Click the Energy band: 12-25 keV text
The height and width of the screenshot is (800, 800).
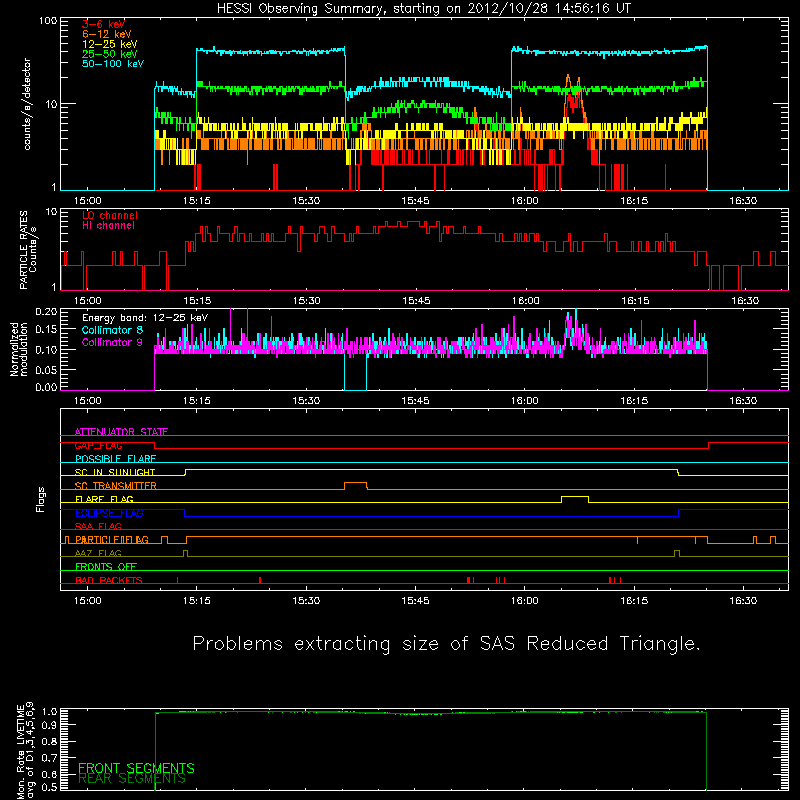tap(145, 318)
